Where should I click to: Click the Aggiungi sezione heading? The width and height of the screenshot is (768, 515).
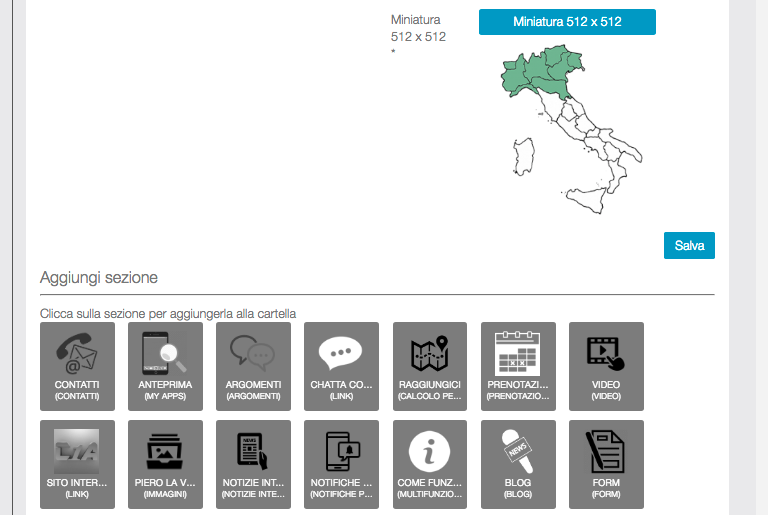click(x=99, y=277)
